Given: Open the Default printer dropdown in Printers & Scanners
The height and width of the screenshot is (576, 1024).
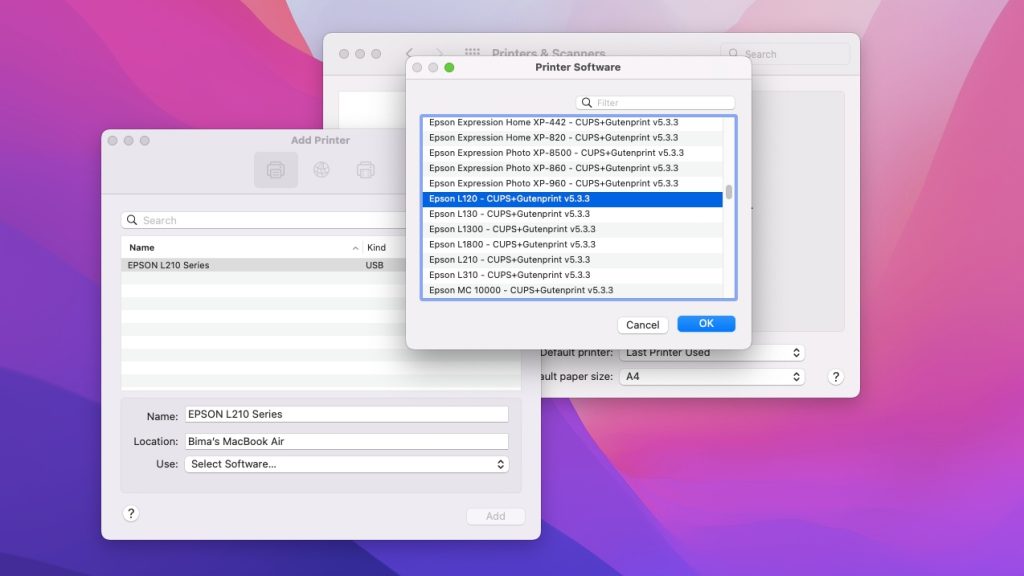Looking at the screenshot, I should (712, 353).
